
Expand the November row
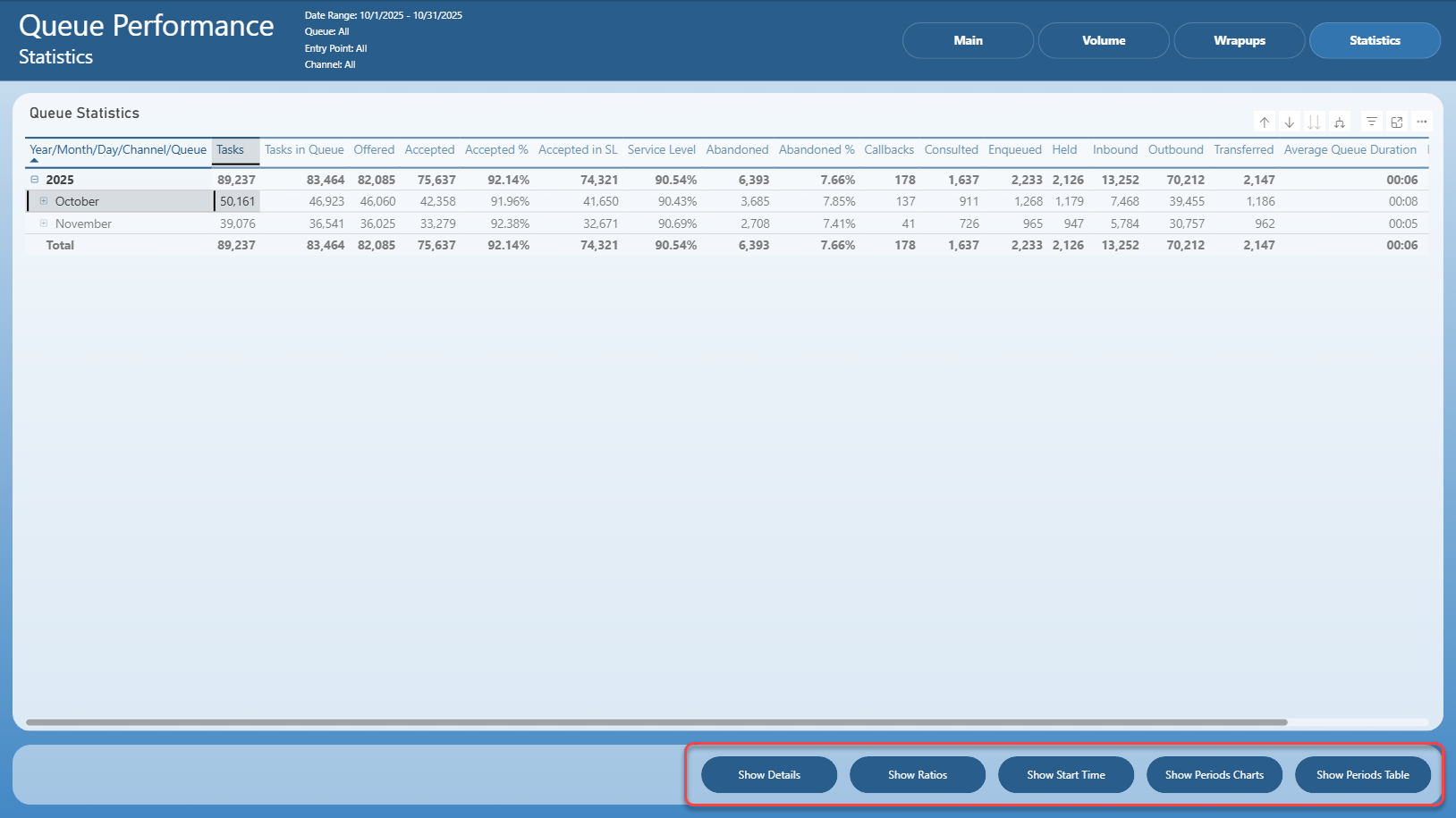(43, 223)
